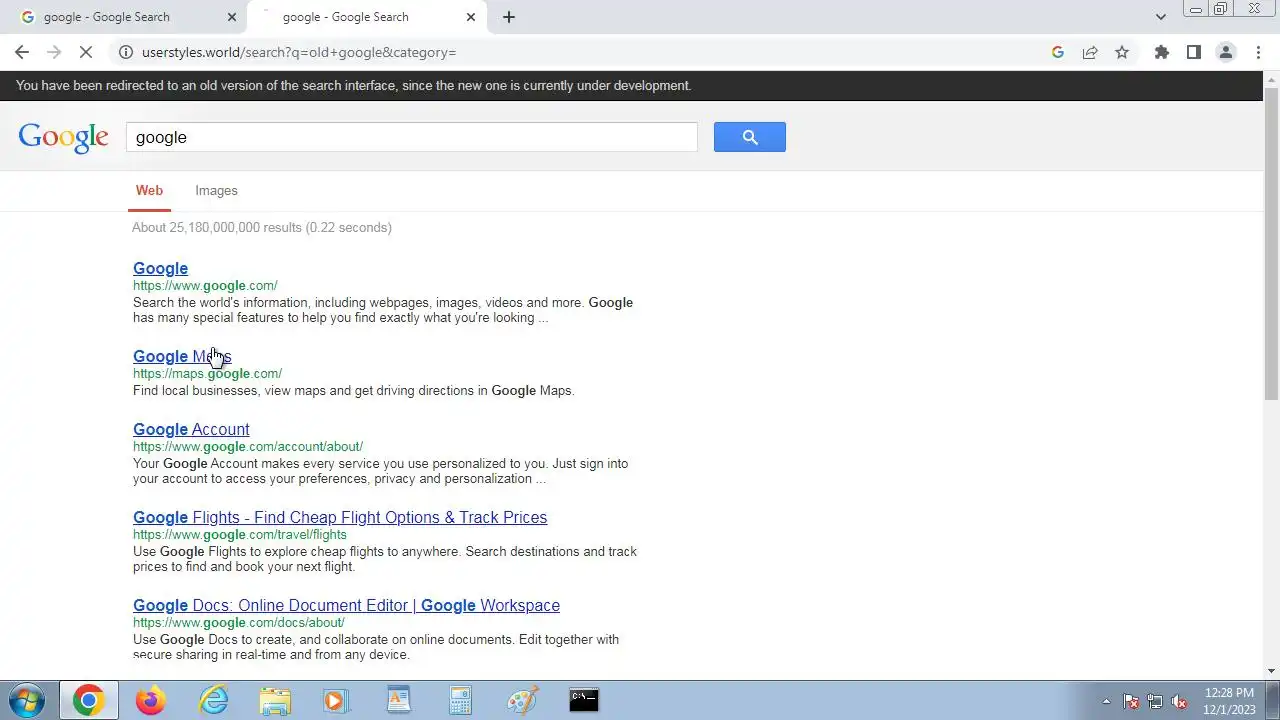Screen dimensions: 1280x720
Task: Open File Explorer folder in taskbar
Action: pos(276,700)
